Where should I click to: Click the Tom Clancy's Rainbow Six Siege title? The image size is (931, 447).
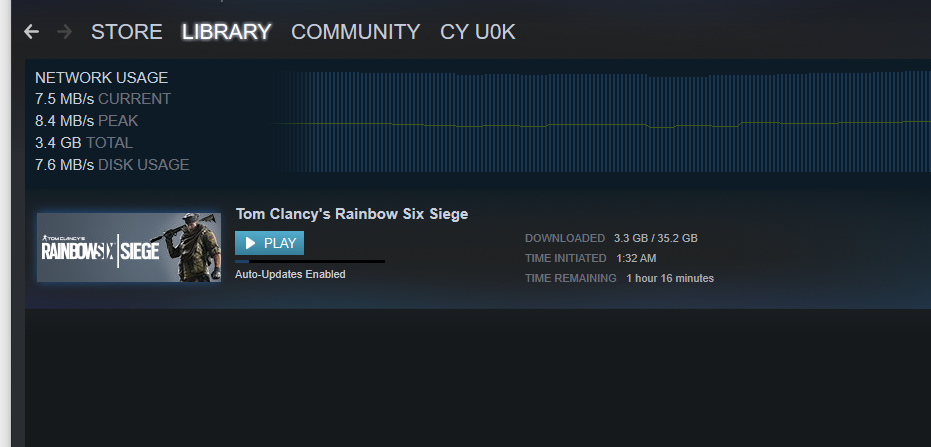[352, 214]
